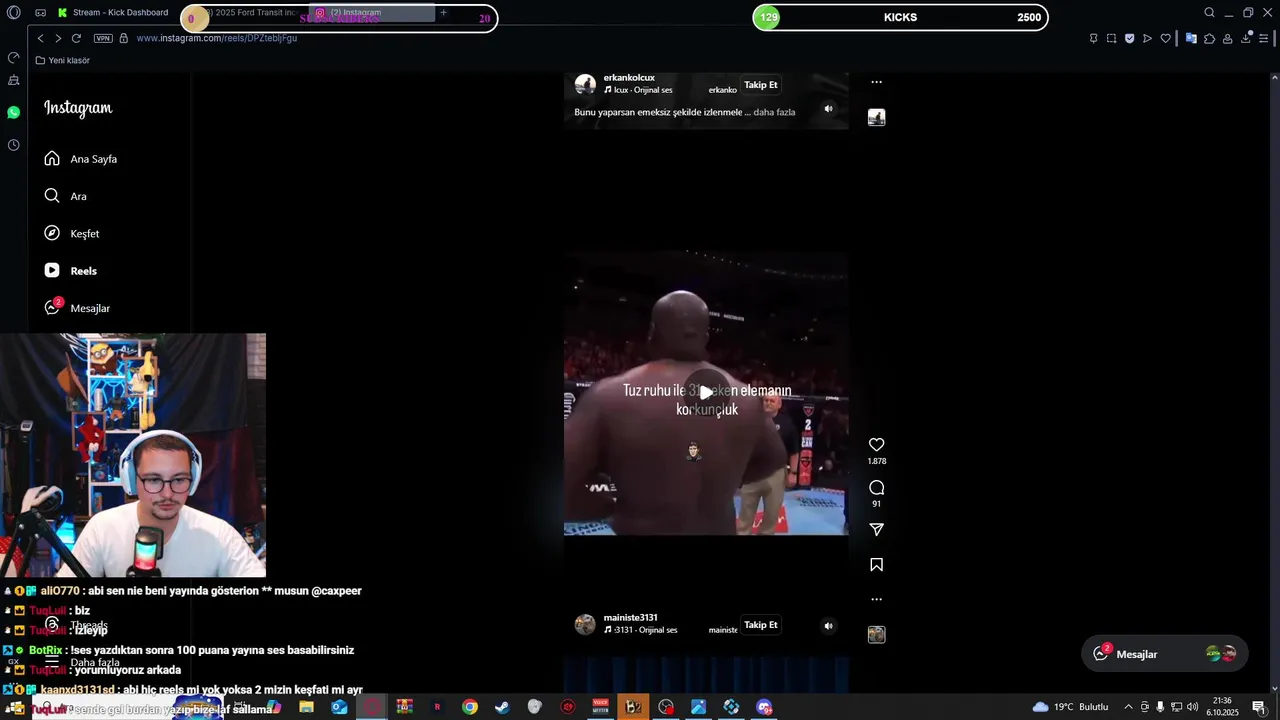1280x720 pixels.
Task: Open Ana Sayfa in Instagram sidebar
Action: click(81, 159)
